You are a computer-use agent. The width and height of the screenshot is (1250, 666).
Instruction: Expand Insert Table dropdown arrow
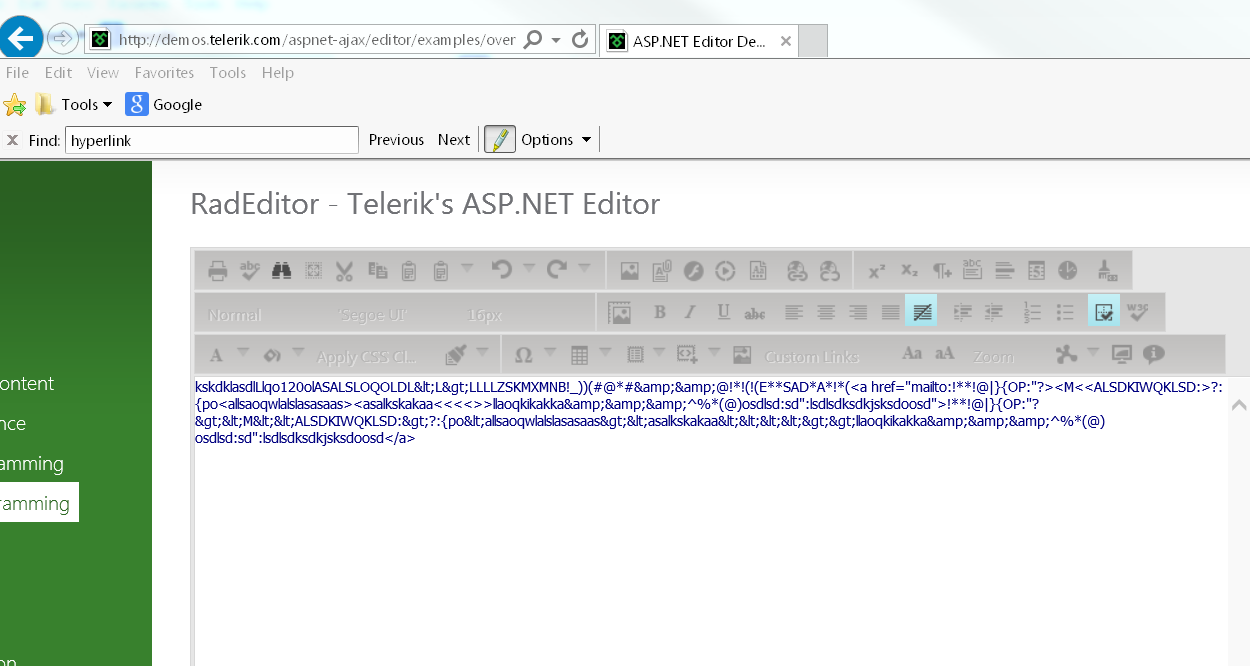click(x=605, y=353)
